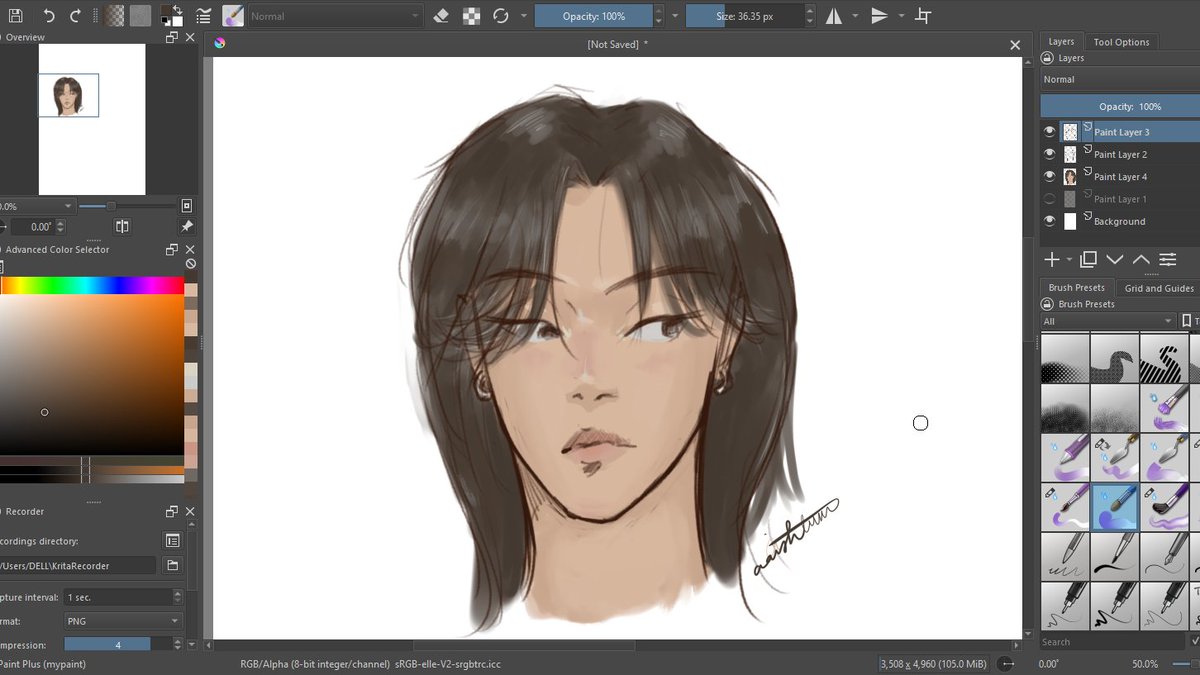
Task: Show the hidden Paint Layer 1
Action: pyautogui.click(x=1049, y=199)
